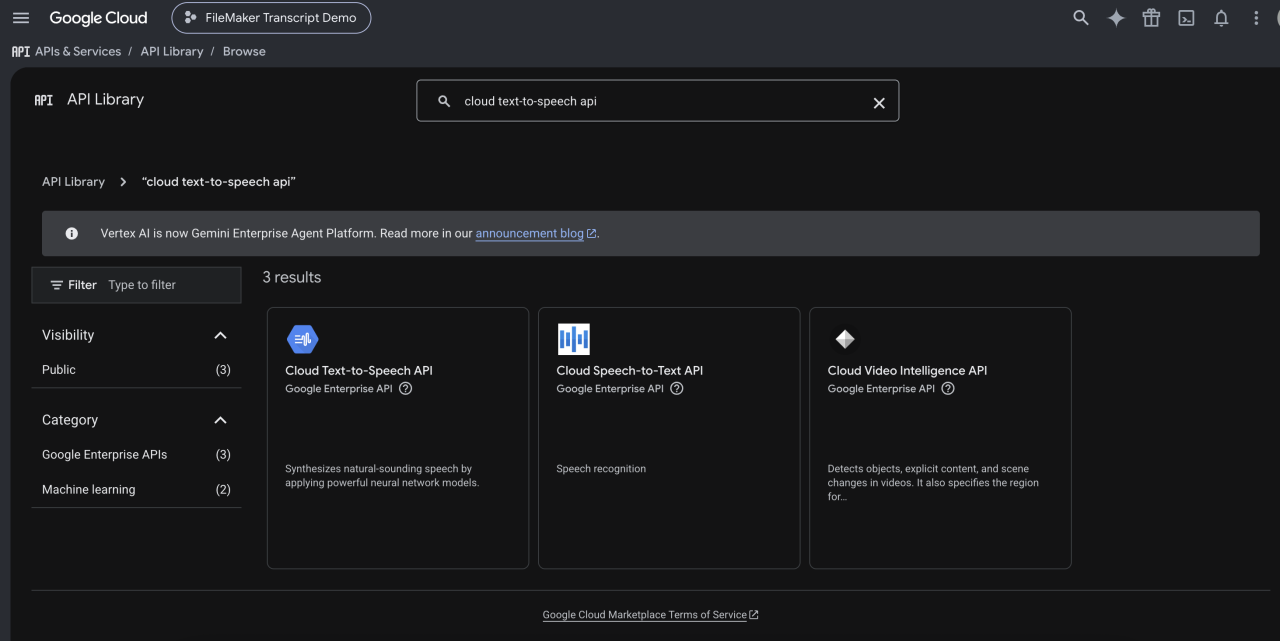The height and width of the screenshot is (641, 1280).
Task: Click the Cloud Video Intelligence API diamond icon
Action: 844,339
